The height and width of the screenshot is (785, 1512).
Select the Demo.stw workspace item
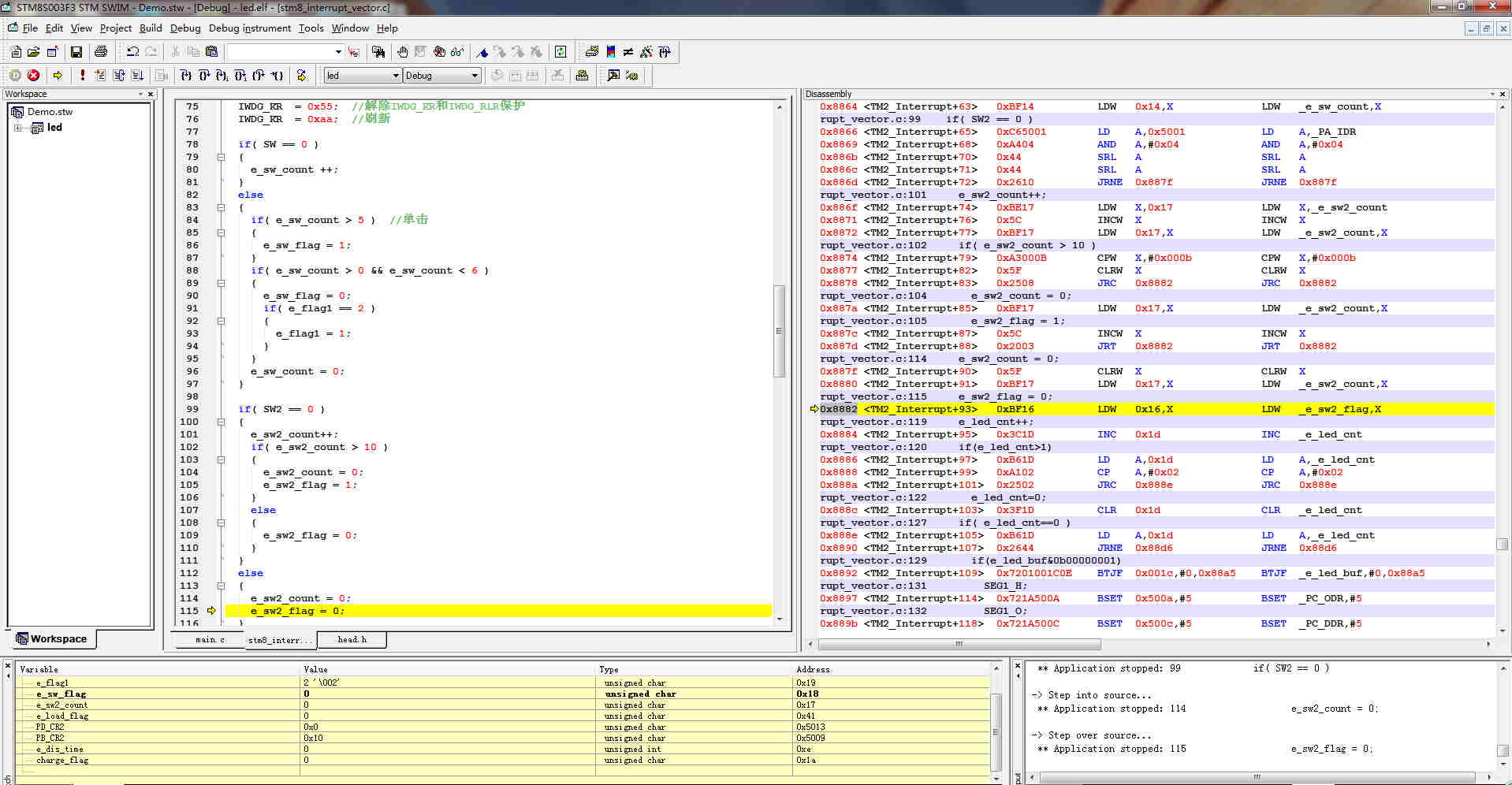click(50, 112)
